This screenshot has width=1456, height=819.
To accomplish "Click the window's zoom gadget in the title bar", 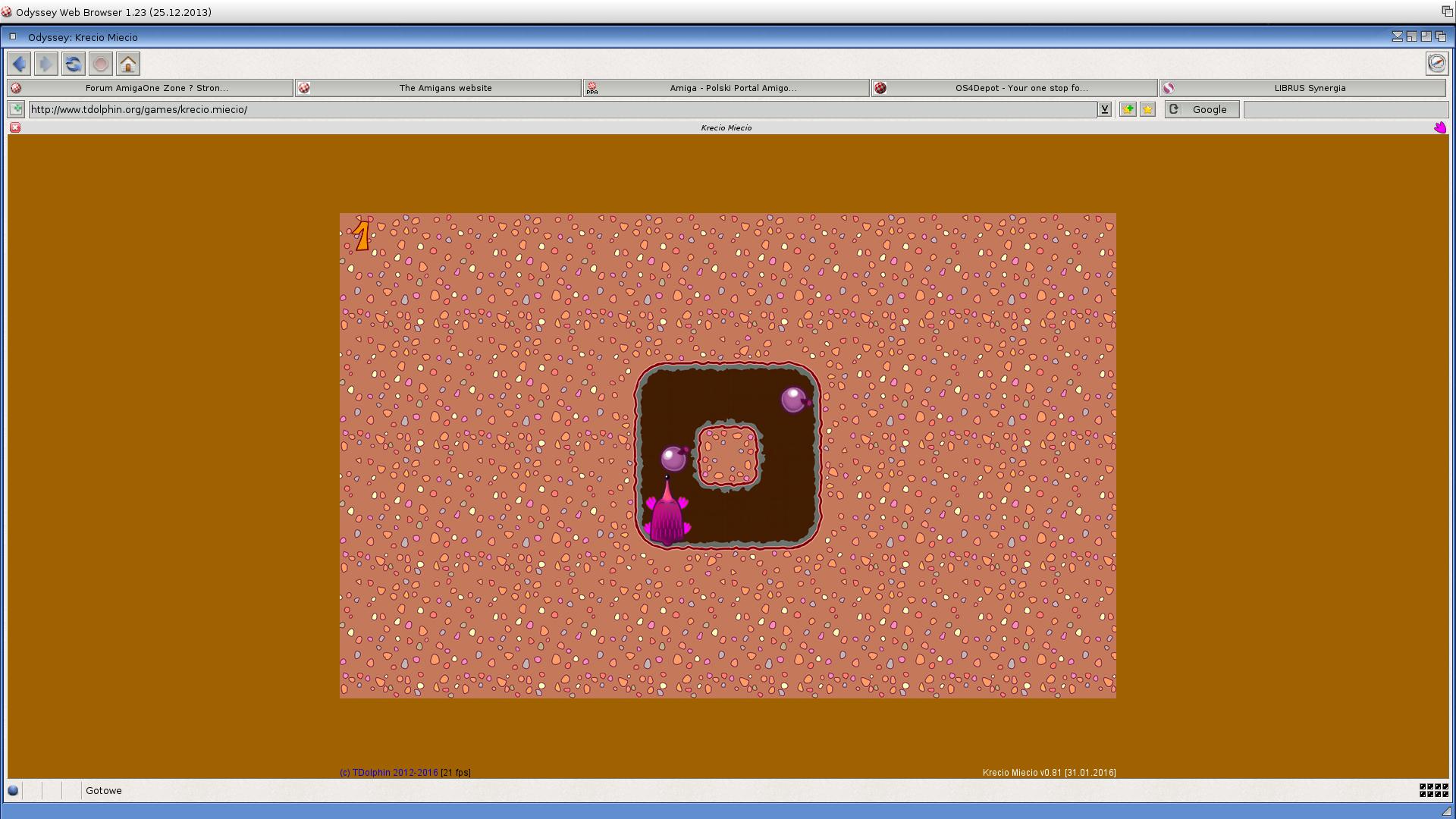I will pos(1426,36).
